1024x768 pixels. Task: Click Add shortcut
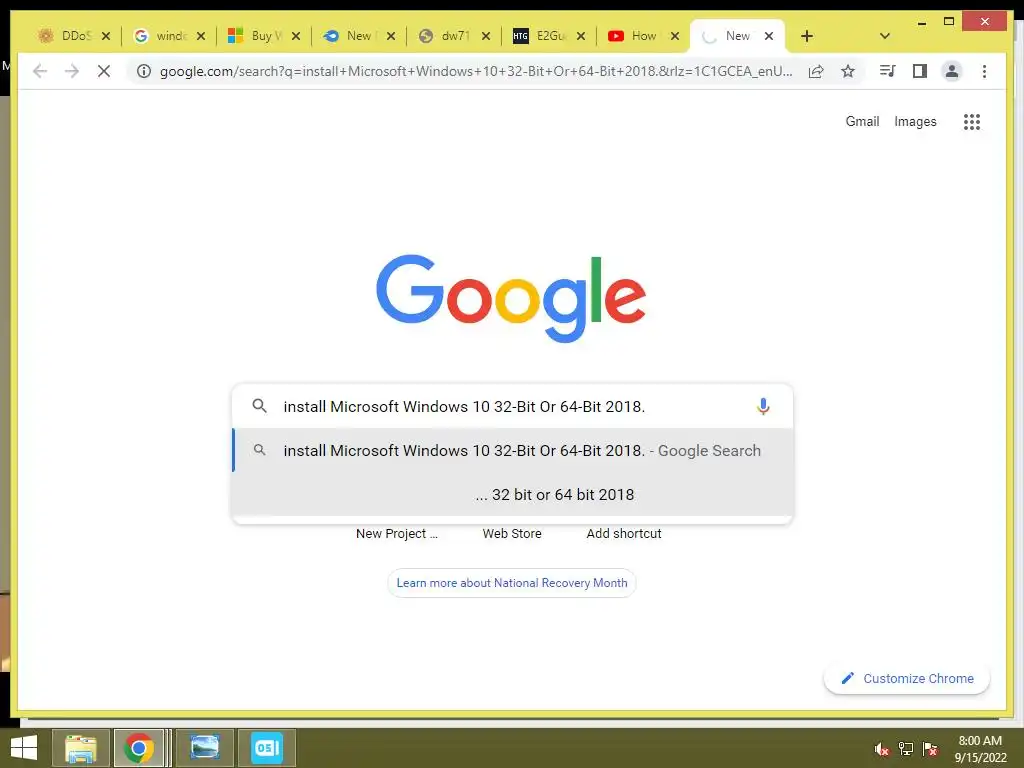pos(624,534)
